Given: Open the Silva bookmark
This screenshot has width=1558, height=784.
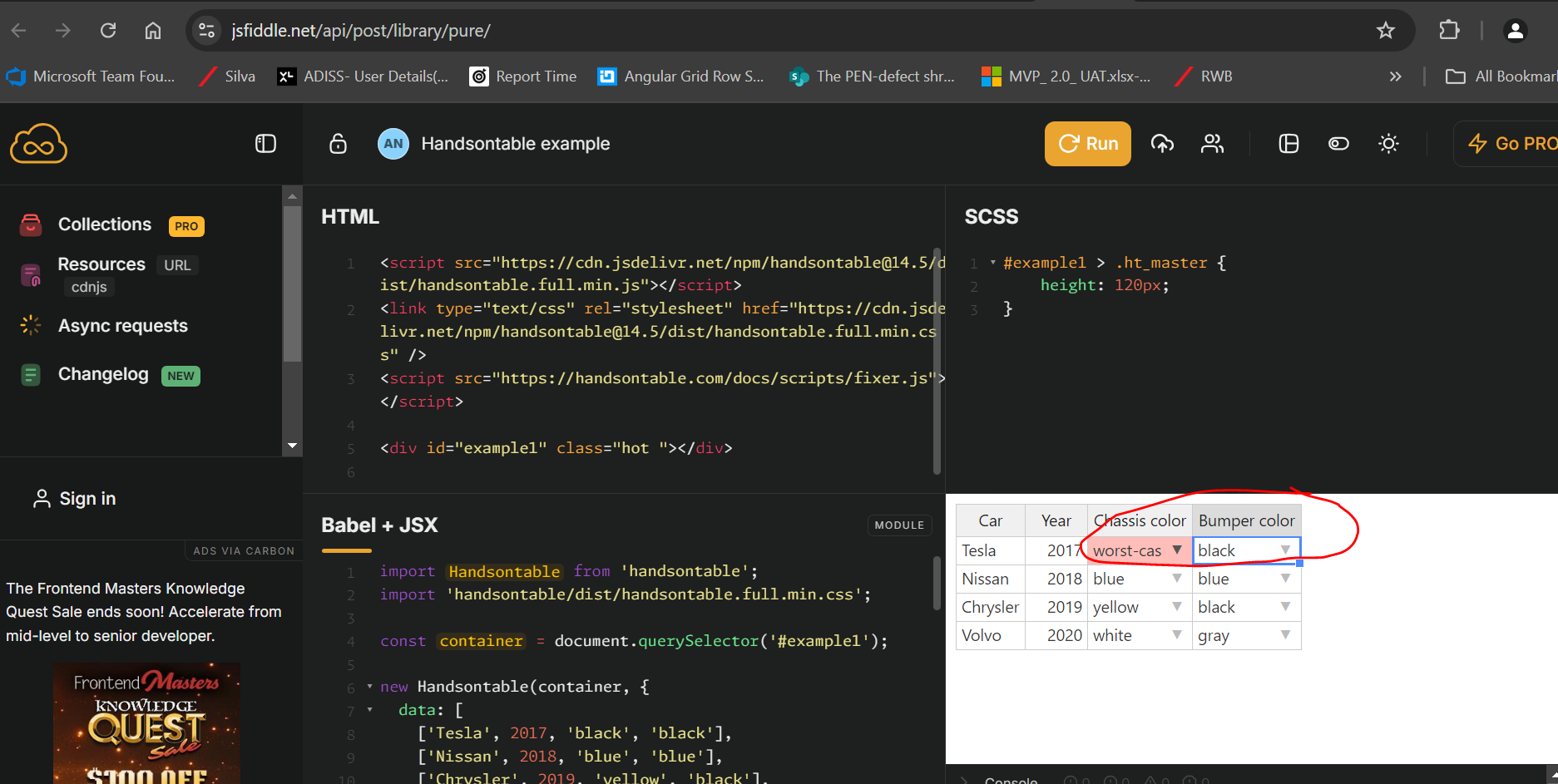Looking at the screenshot, I should click(227, 76).
